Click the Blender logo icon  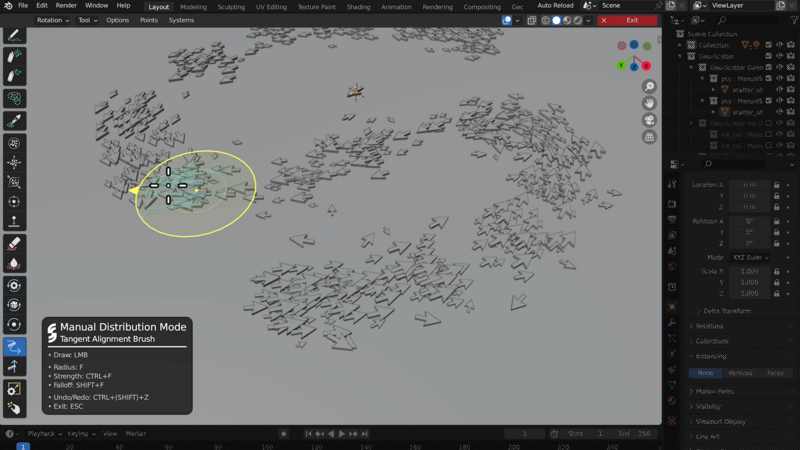click(8, 6)
